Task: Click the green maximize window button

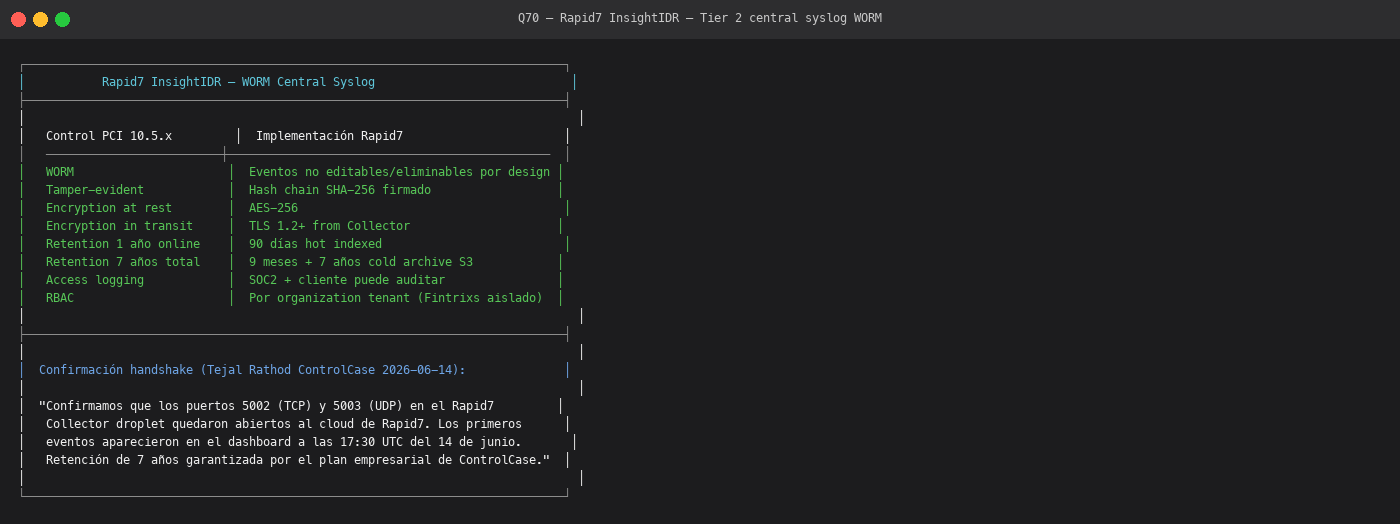Action: coord(62,19)
